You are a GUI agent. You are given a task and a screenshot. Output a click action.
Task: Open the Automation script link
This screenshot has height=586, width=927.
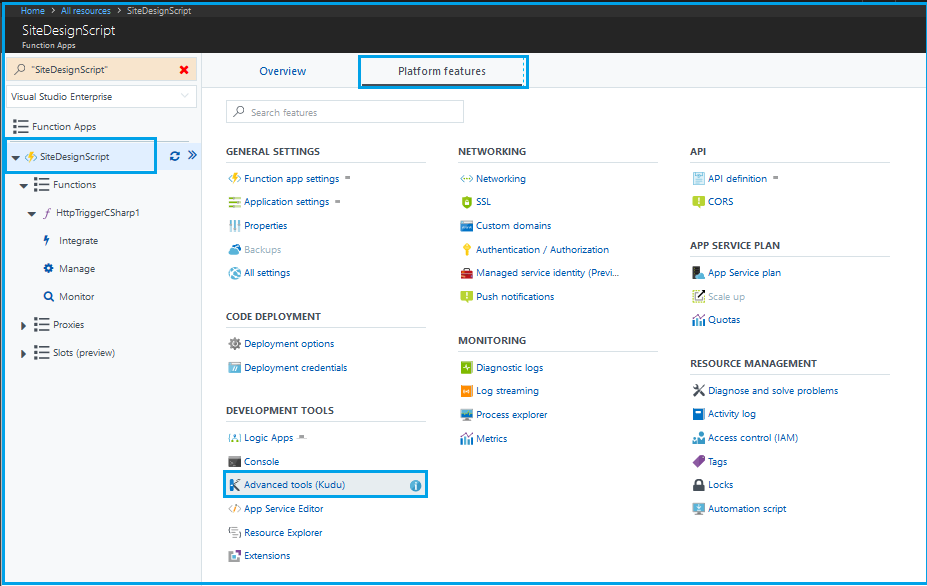(x=747, y=509)
